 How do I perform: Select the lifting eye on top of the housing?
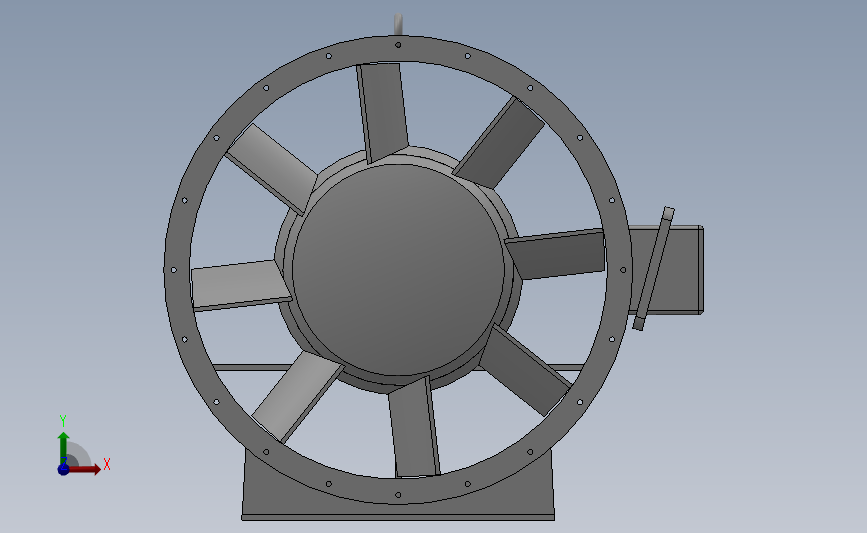(398, 25)
